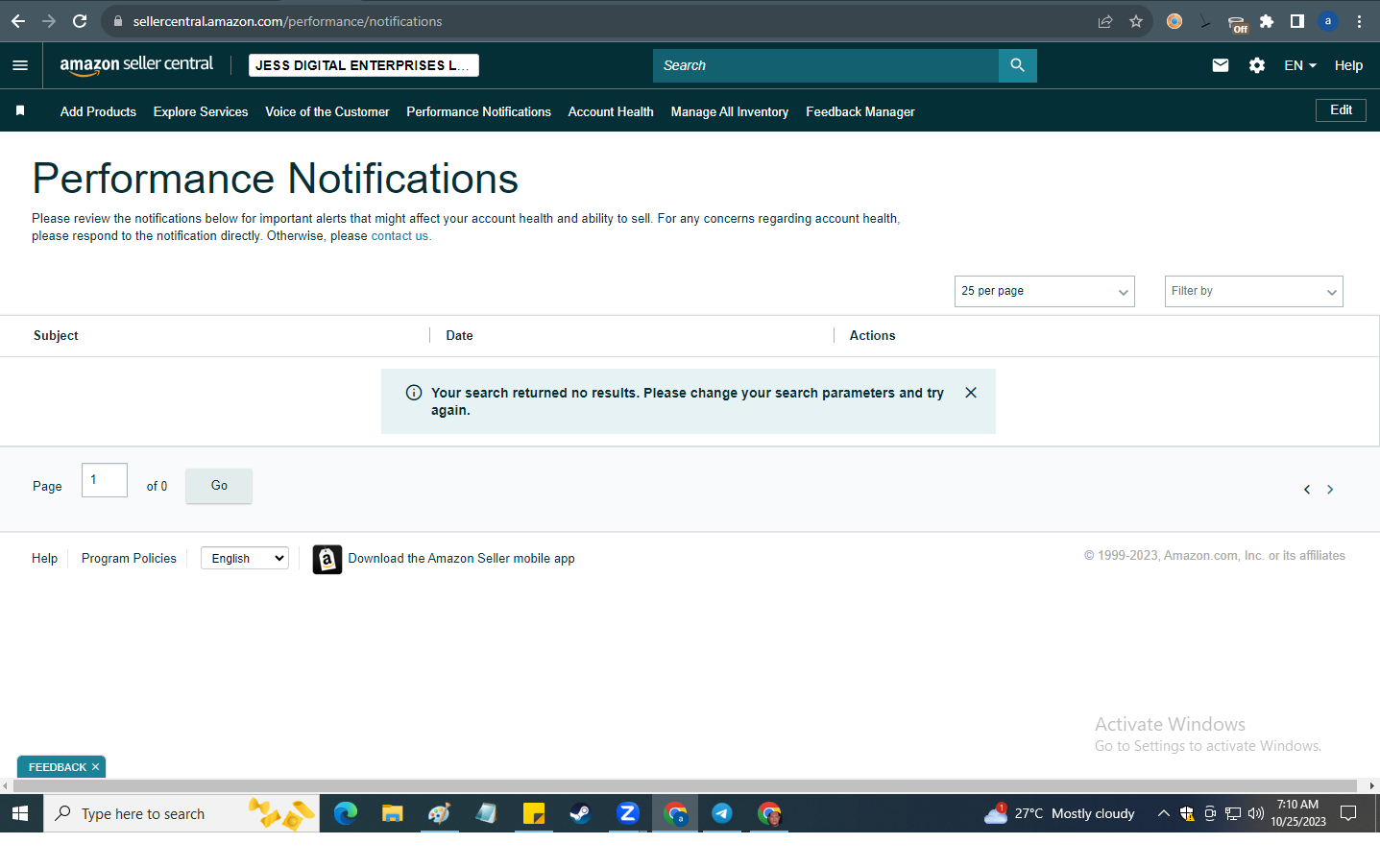Viewport: 1380px width, 868px height.
Task: Bookmark this page with the star icon
Action: click(x=1136, y=21)
